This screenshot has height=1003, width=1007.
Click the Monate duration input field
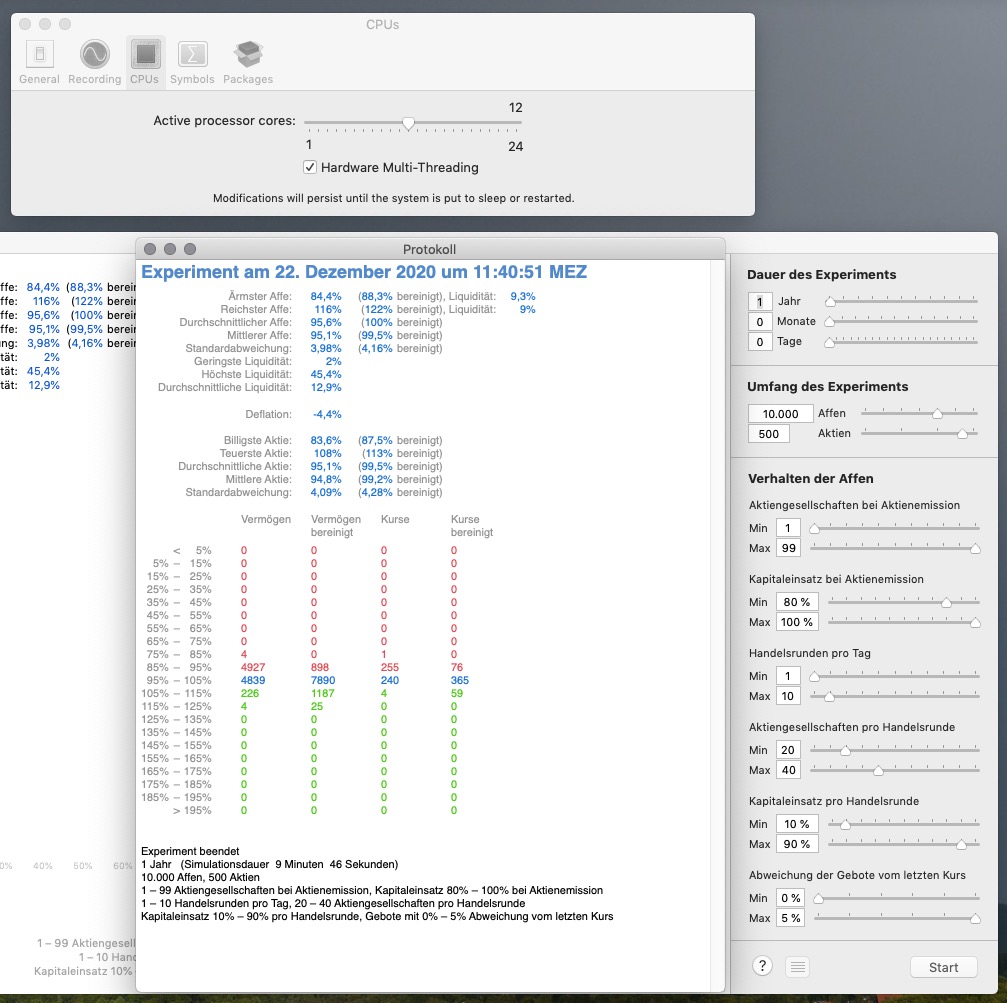(760, 322)
